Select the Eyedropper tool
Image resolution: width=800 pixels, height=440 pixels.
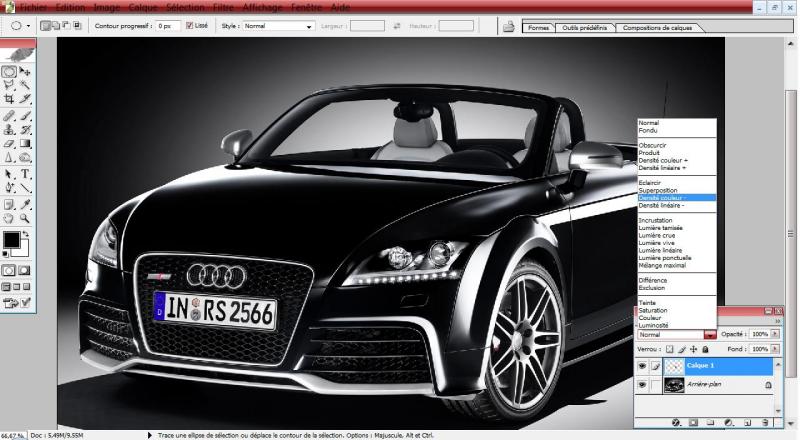click(x=25, y=205)
